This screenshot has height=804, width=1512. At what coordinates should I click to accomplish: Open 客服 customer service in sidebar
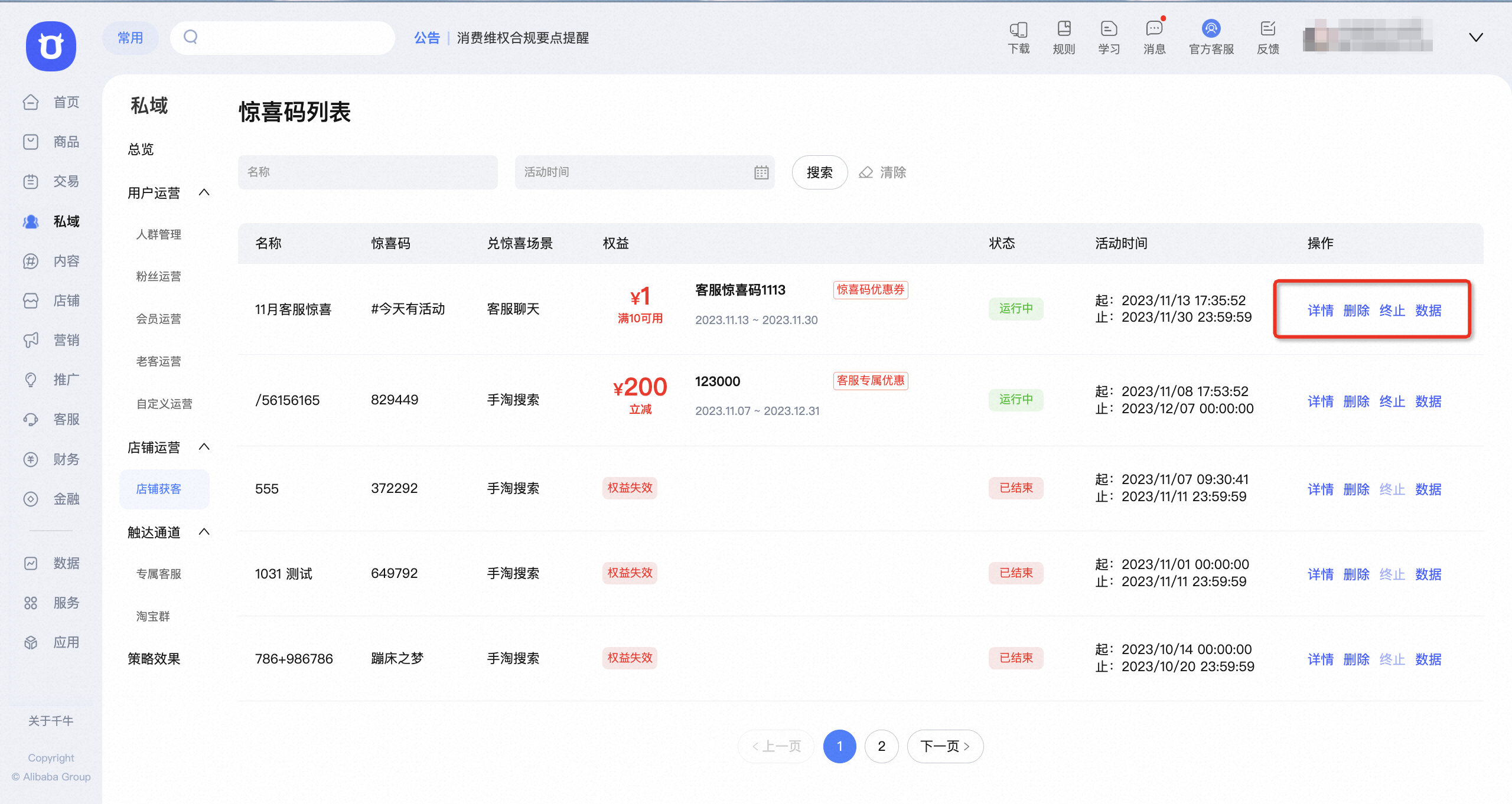51,419
